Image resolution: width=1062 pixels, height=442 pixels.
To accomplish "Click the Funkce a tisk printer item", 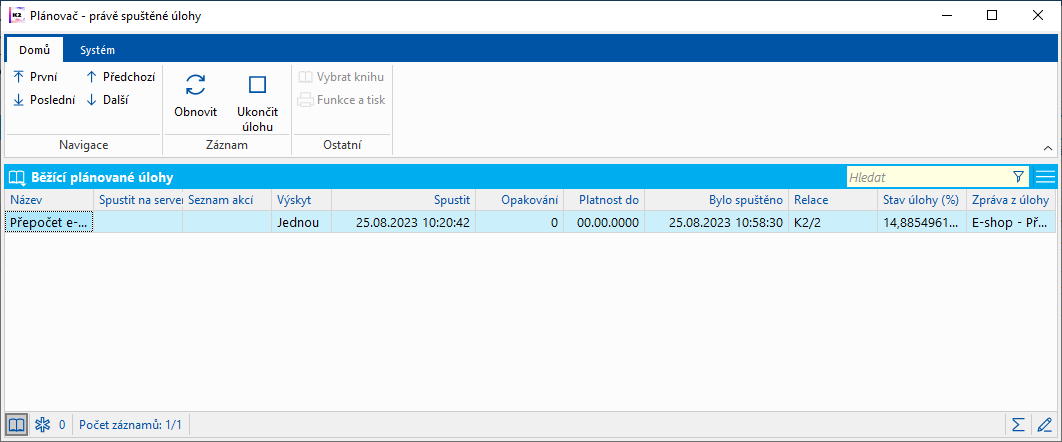I will point(341,100).
